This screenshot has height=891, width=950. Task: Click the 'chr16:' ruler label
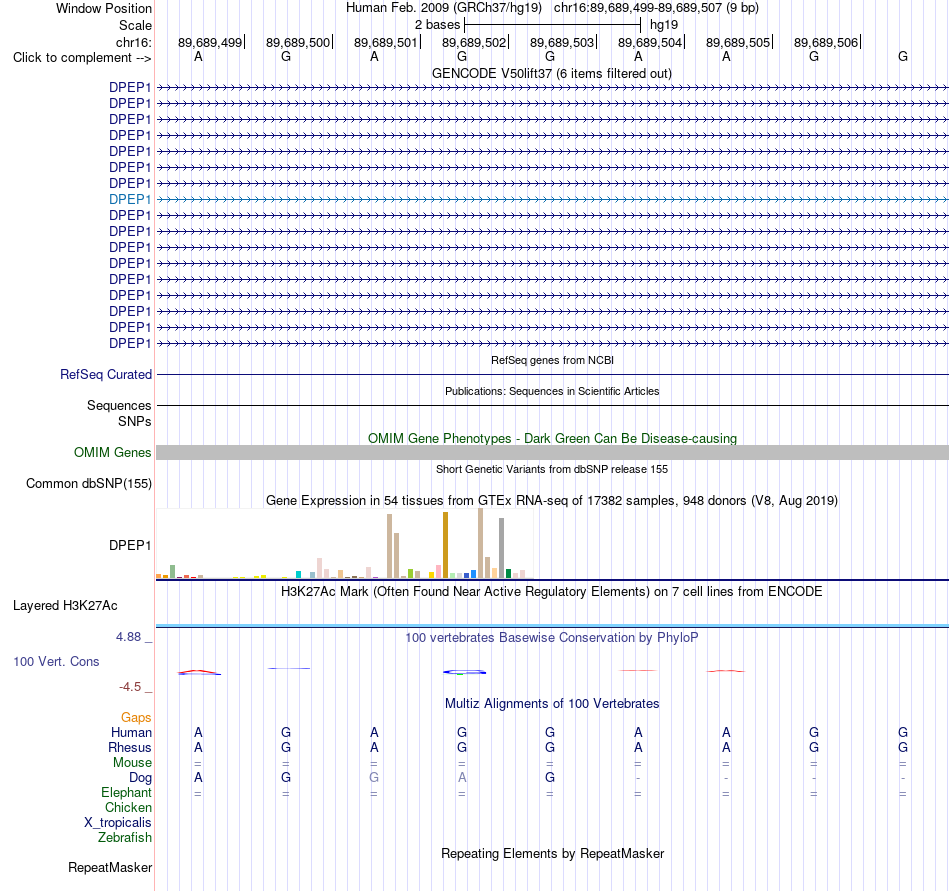(133, 42)
